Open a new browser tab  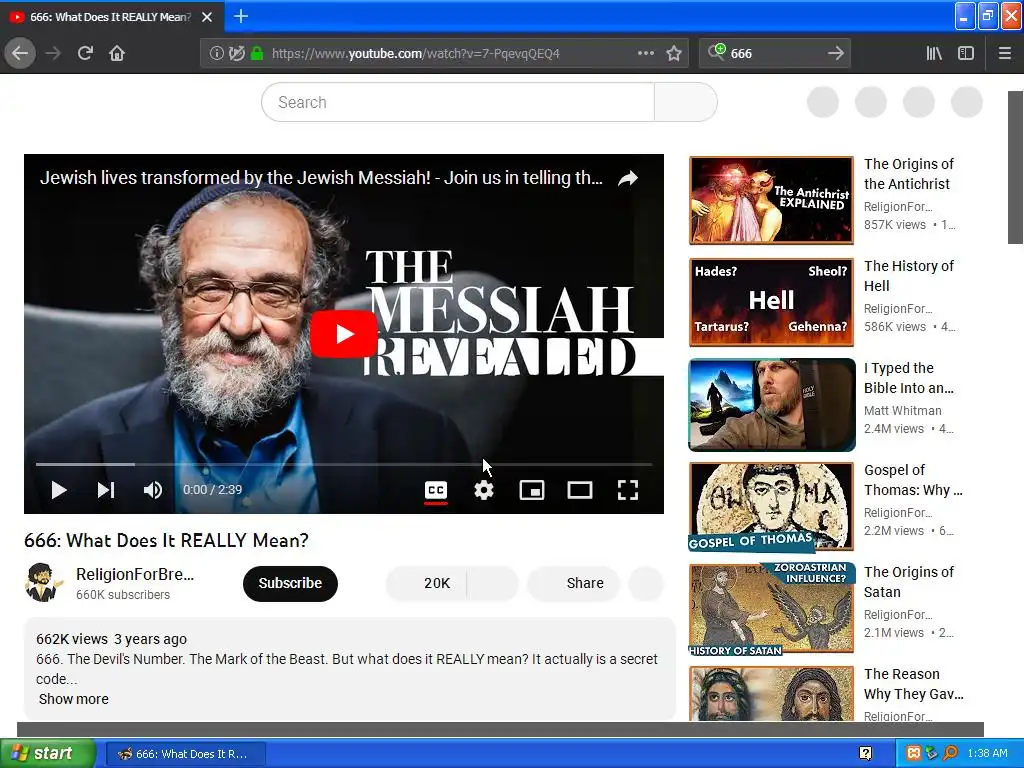[x=241, y=16]
